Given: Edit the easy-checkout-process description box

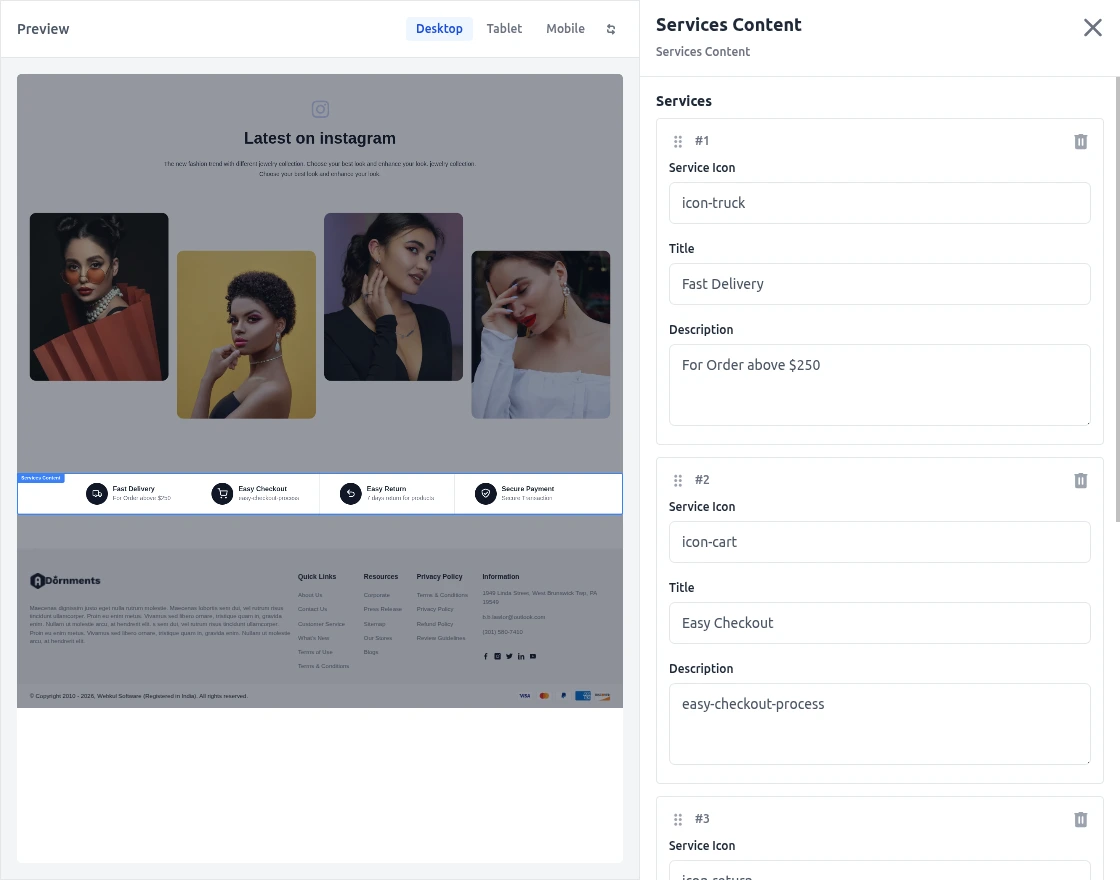Looking at the screenshot, I should click(879, 724).
